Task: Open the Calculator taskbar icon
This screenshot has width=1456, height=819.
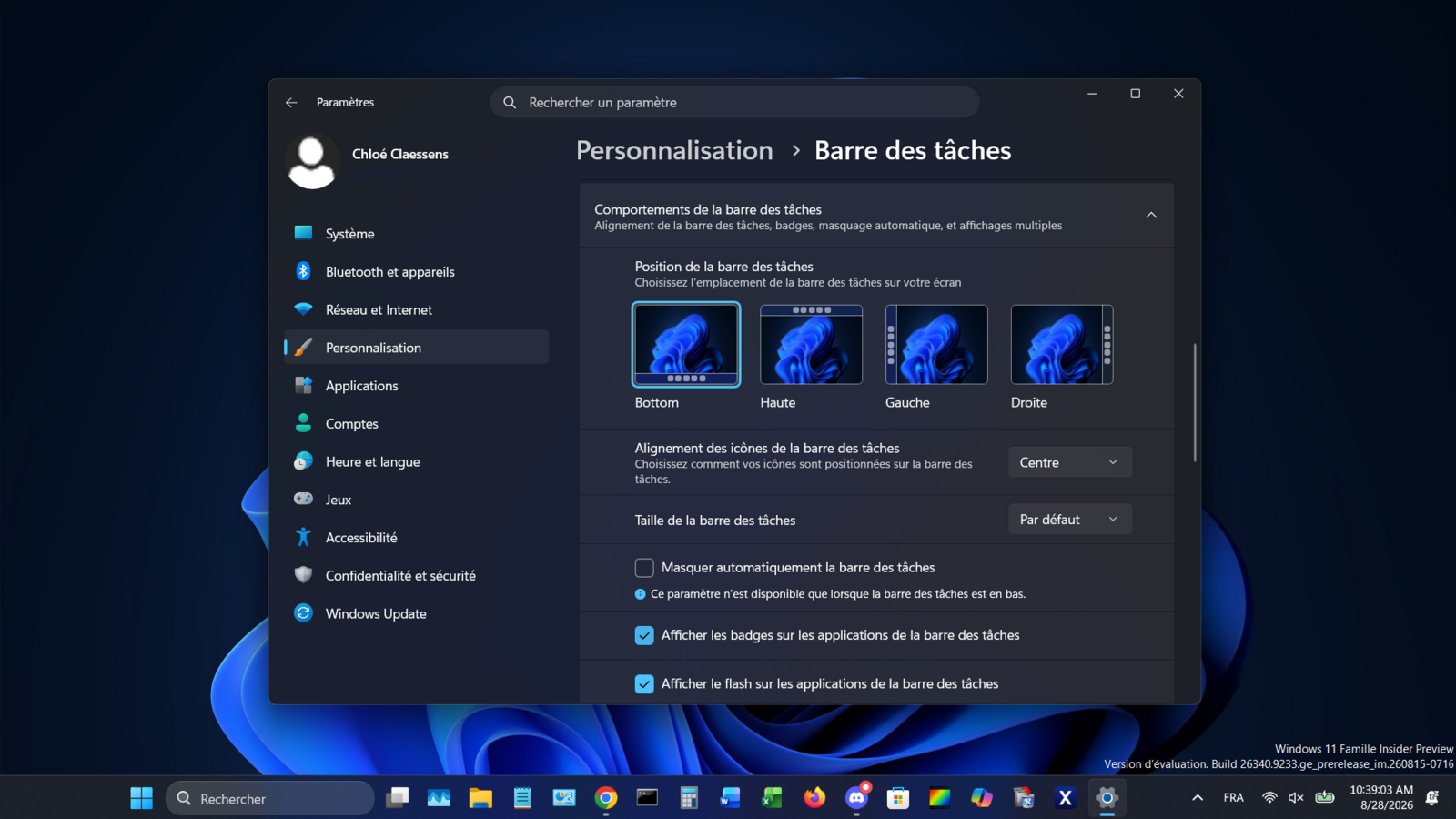Action: pos(689,798)
